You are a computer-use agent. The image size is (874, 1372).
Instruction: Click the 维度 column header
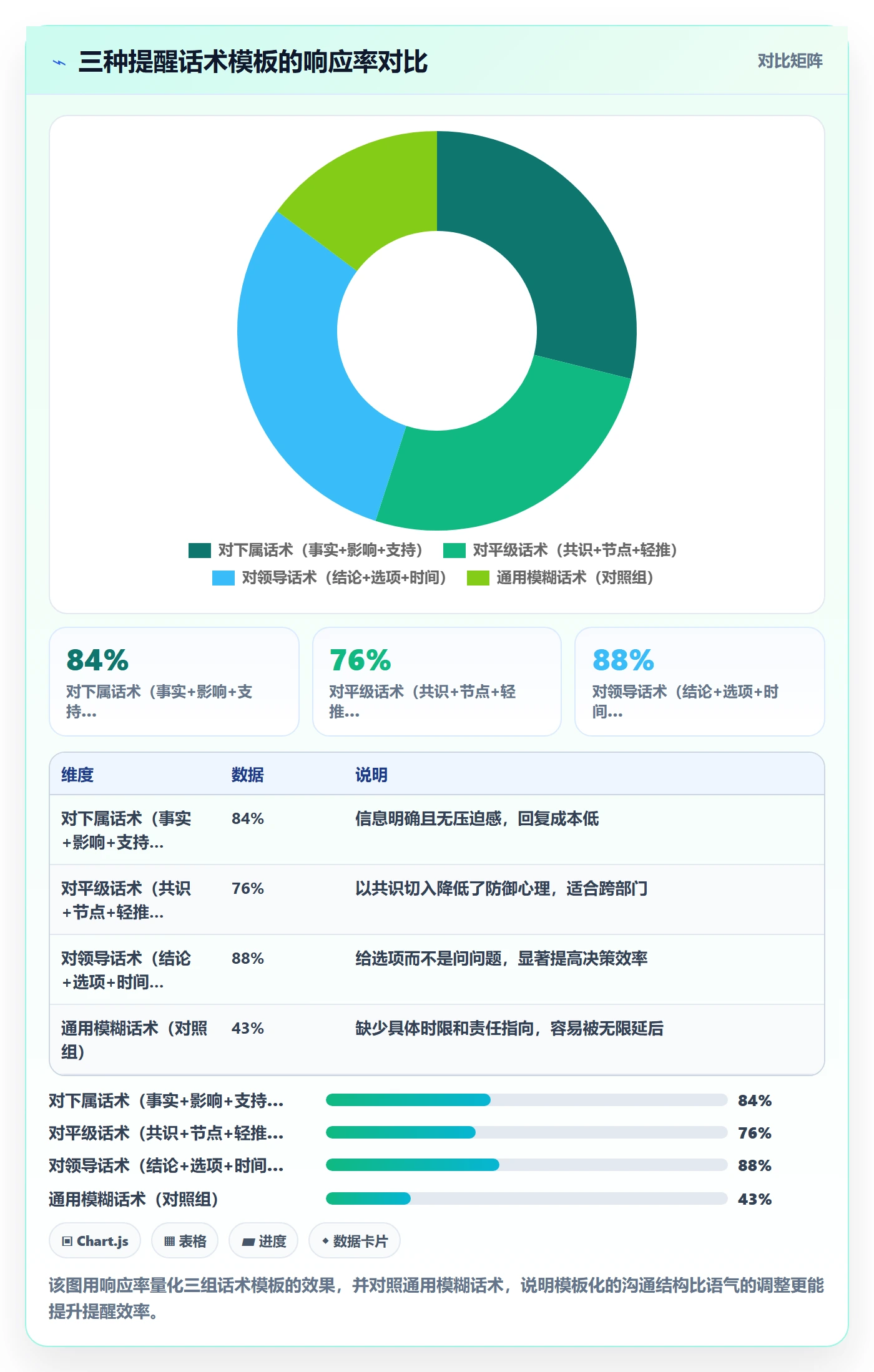[77, 775]
